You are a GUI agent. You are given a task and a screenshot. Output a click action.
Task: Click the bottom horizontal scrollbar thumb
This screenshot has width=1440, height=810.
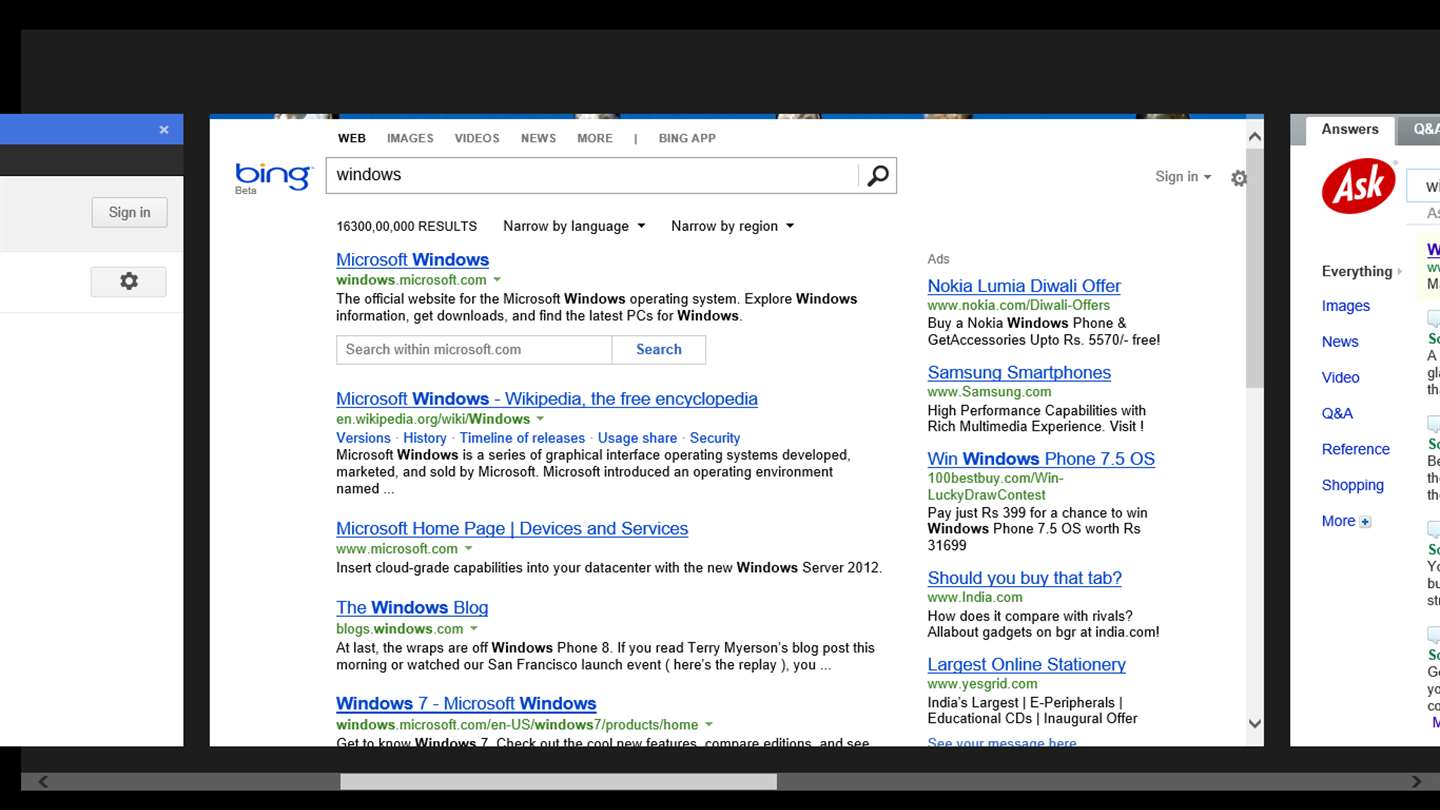pos(558,782)
